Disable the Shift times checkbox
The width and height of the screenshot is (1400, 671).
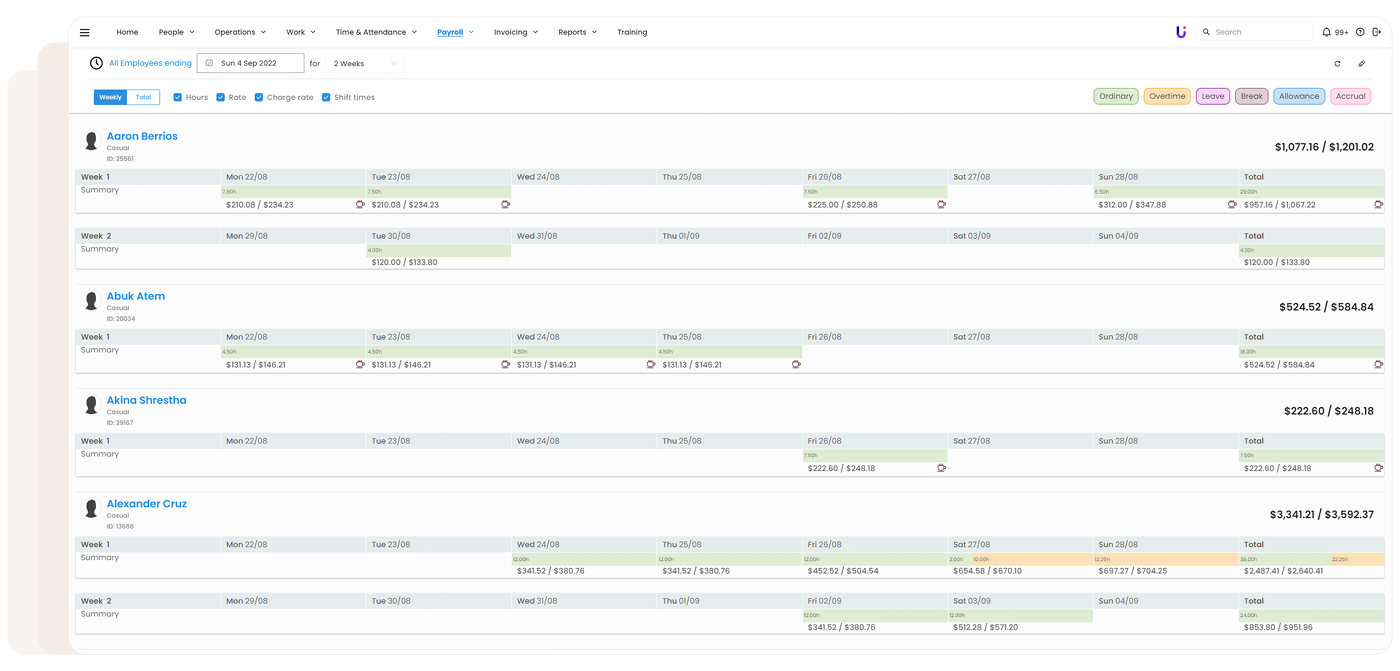(x=326, y=98)
